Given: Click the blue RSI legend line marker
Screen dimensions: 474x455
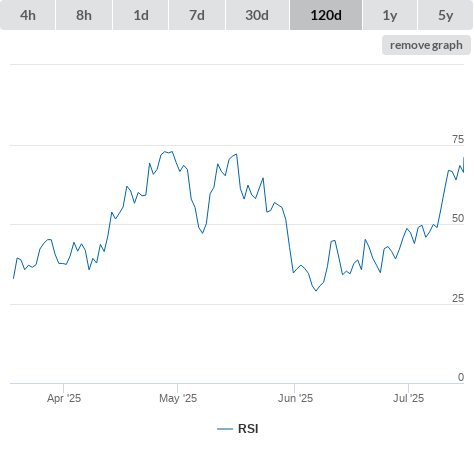Looking at the screenshot, I should click(x=225, y=429).
